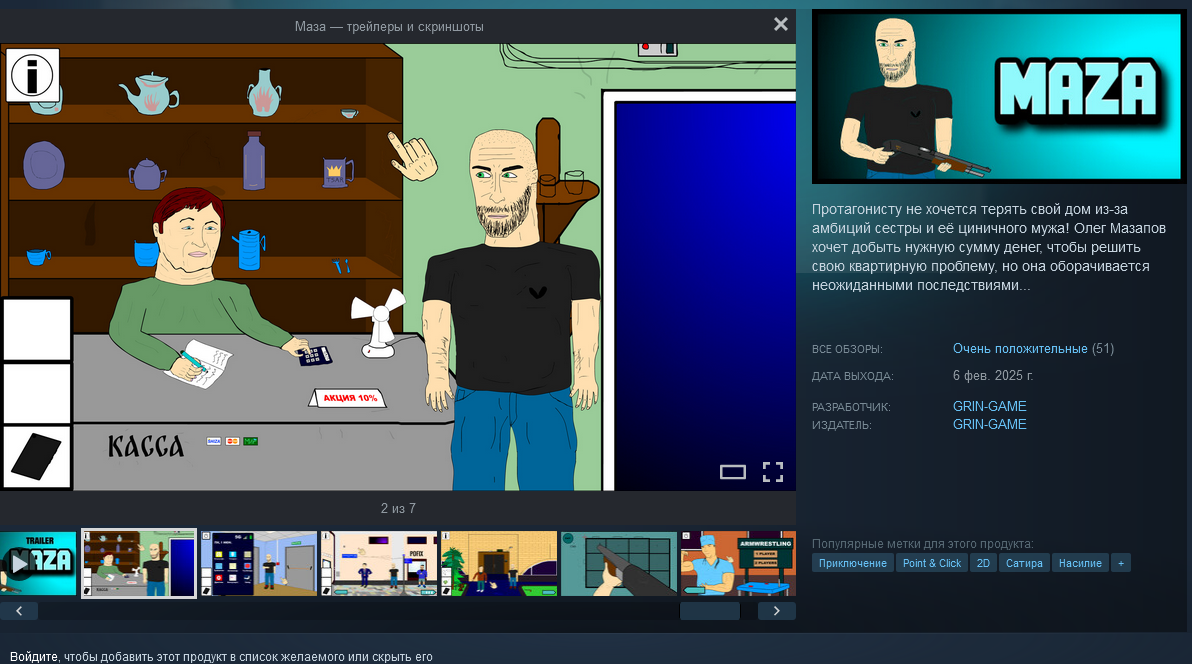Click the white desk fan in screenshot
Image resolution: width=1192 pixels, height=664 pixels.
point(379,323)
